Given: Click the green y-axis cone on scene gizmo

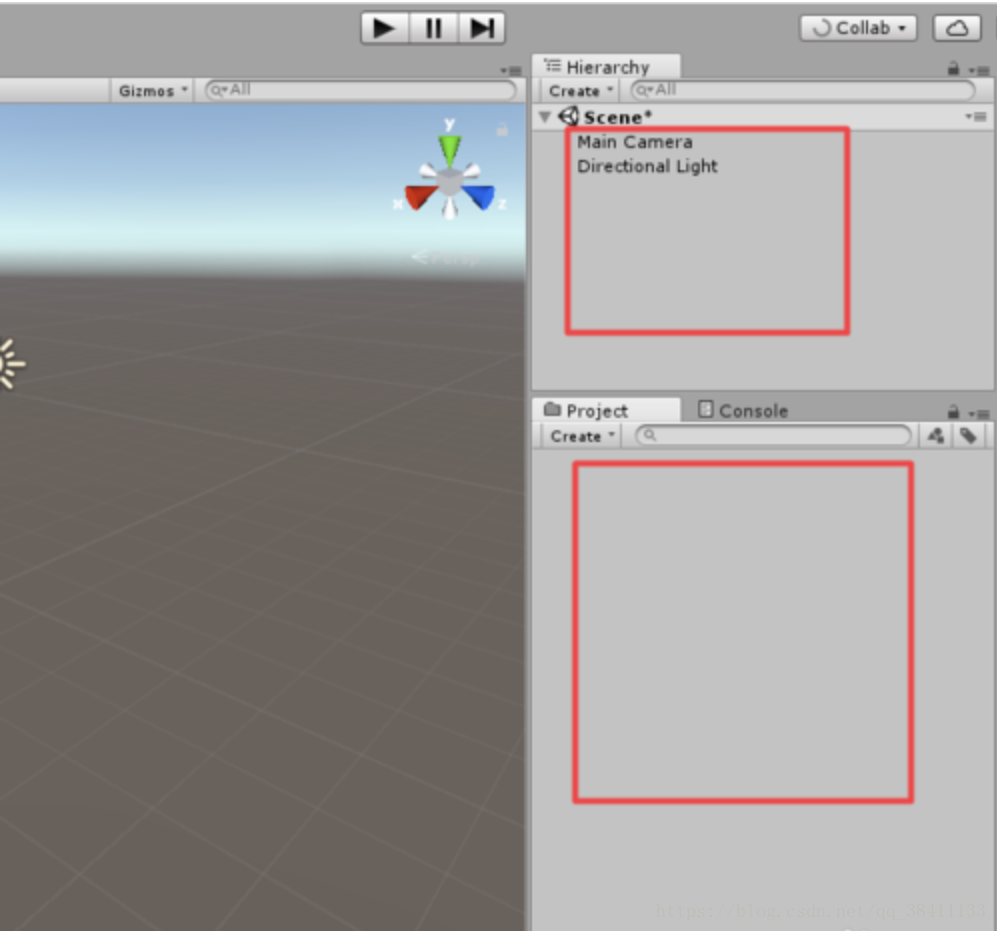Looking at the screenshot, I should tap(448, 150).
